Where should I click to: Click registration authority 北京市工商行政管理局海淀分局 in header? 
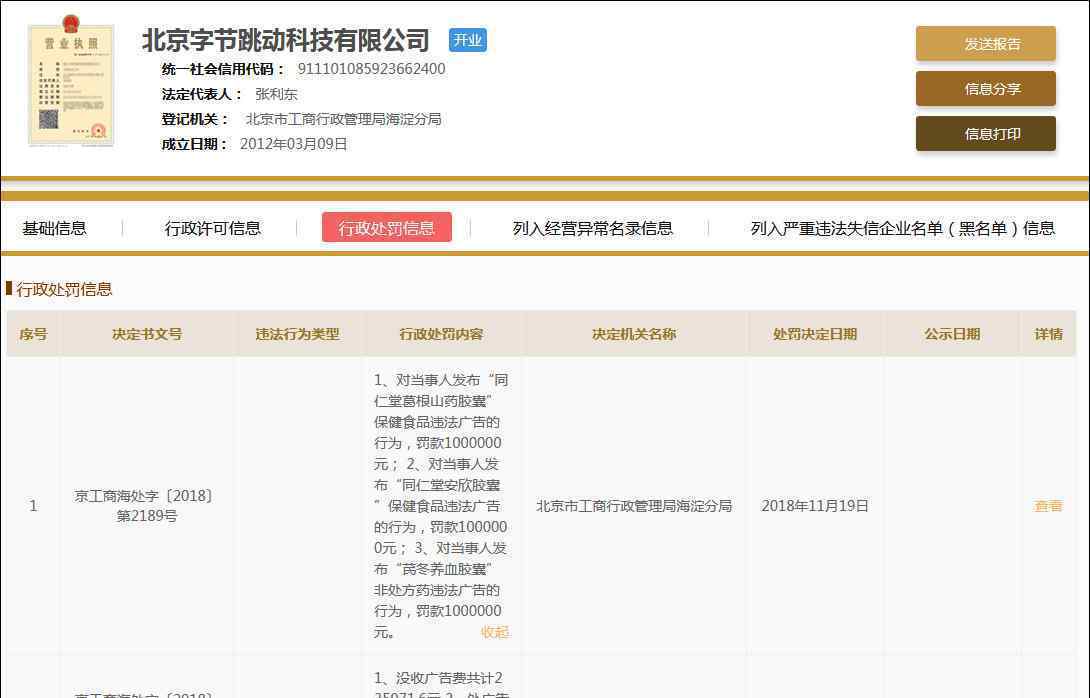tap(343, 119)
